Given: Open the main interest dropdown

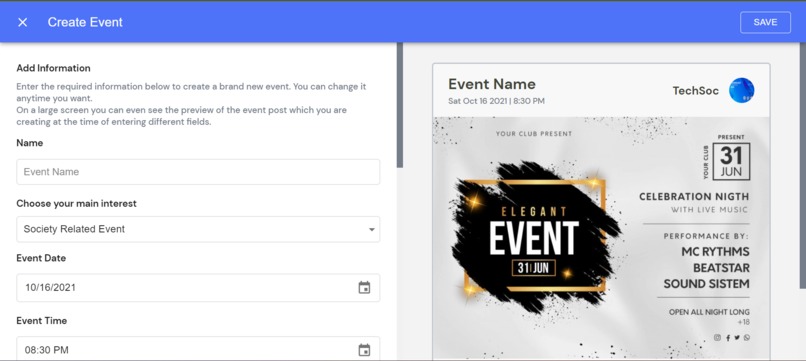Looking at the screenshot, I should coord(198,229).
